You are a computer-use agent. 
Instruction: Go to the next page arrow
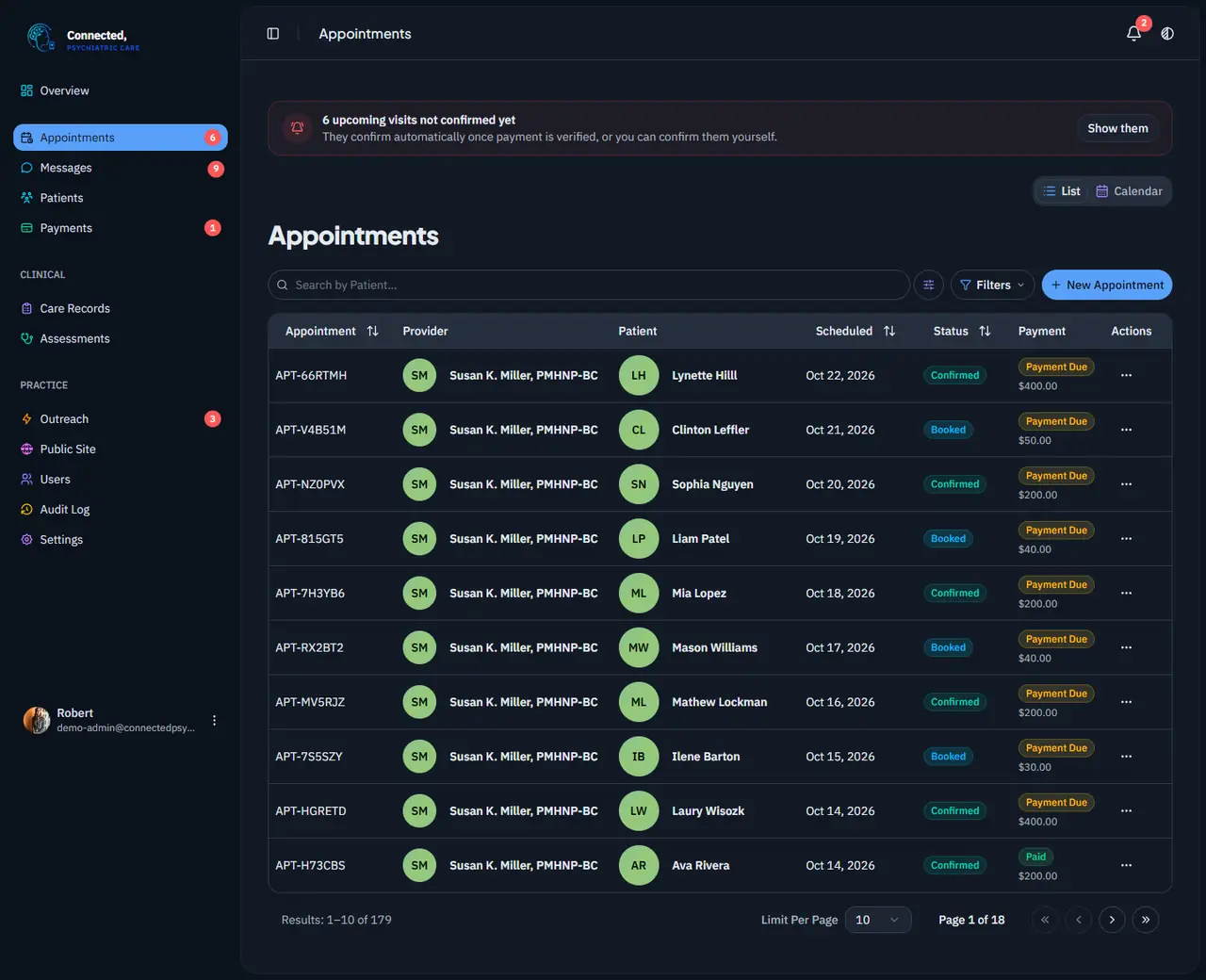coord(1112,920)
